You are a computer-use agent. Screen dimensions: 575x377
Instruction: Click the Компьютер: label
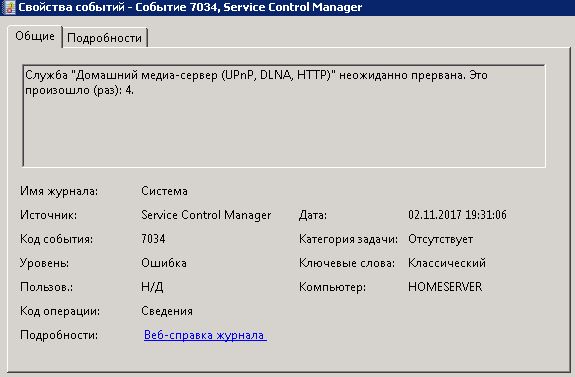tap(332, 287)
